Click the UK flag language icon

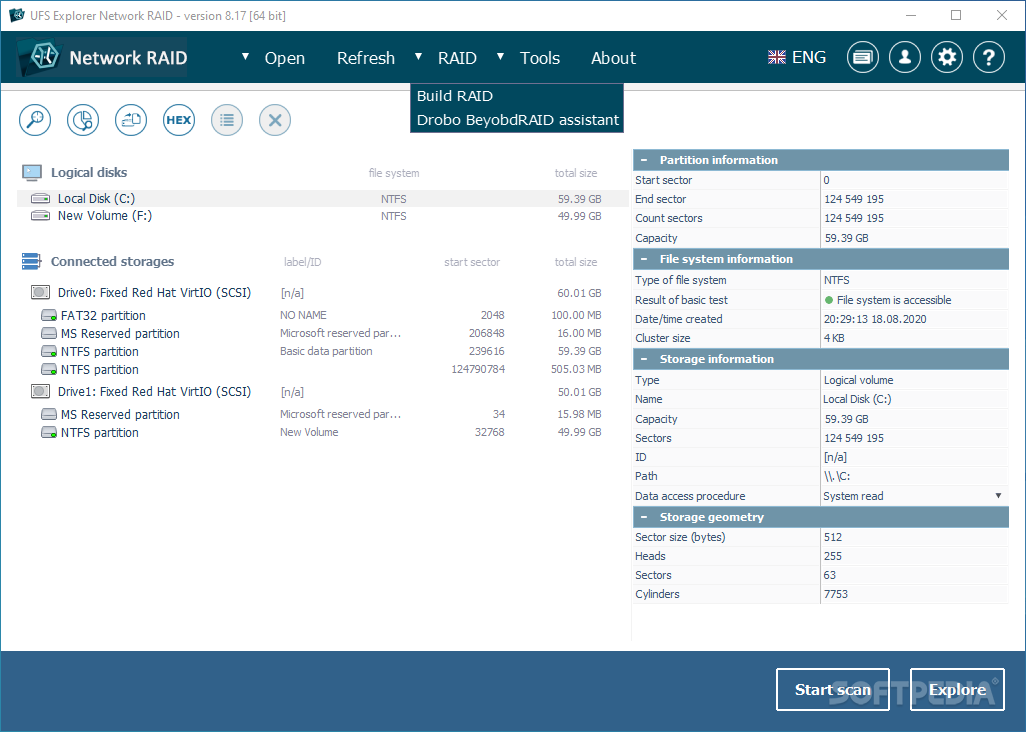click(x=777, y=58)
